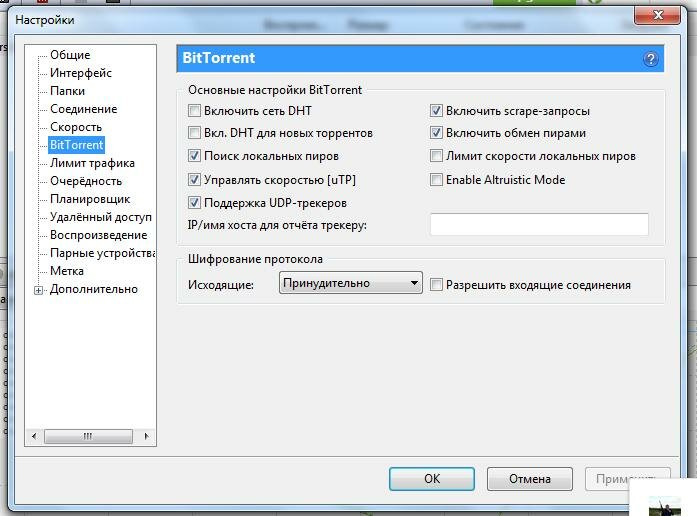Select Воспроизведение in the tree
The image size is (697, 516).
99,235
